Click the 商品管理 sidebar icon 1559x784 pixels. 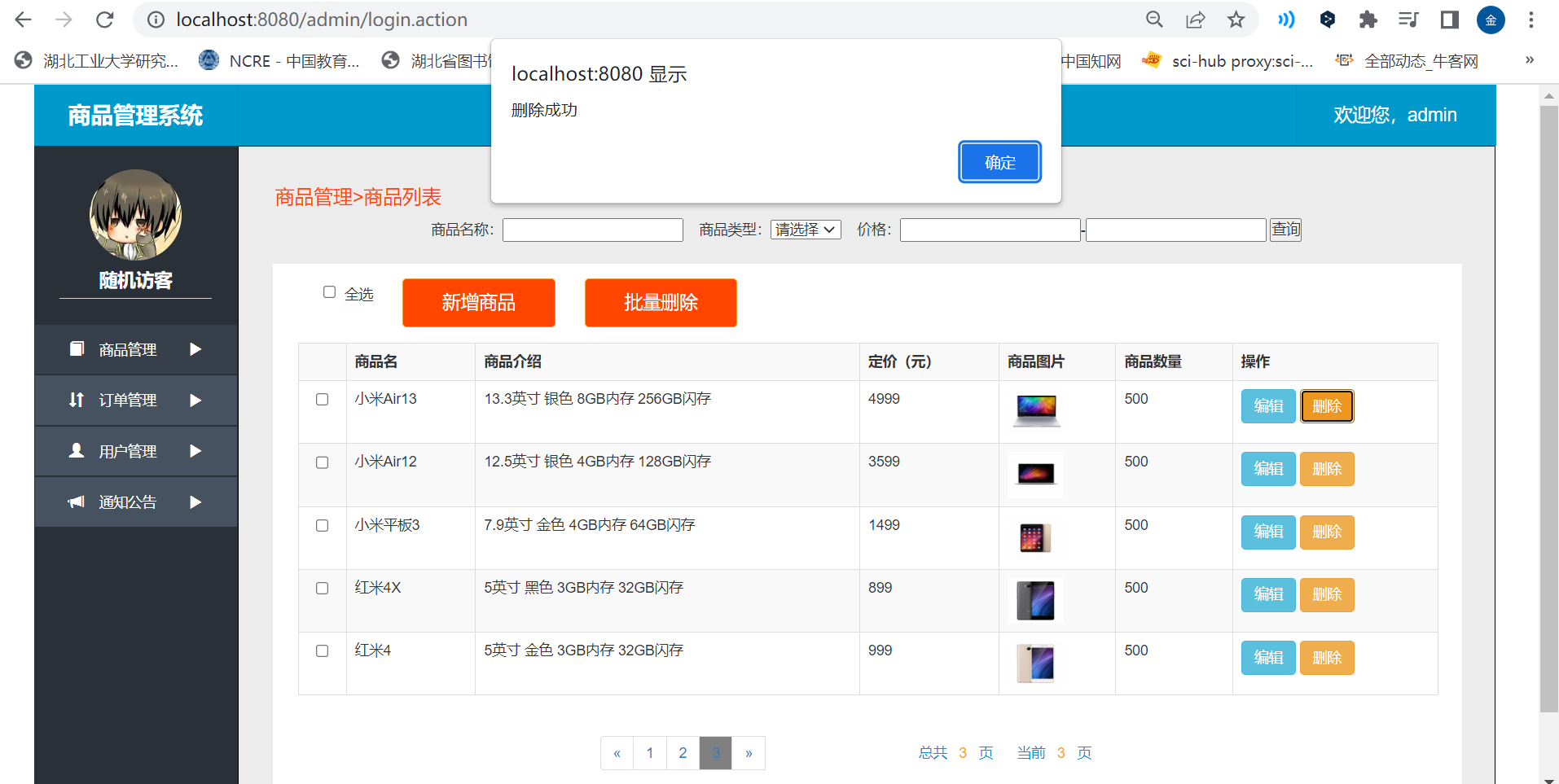coord(77,349)
